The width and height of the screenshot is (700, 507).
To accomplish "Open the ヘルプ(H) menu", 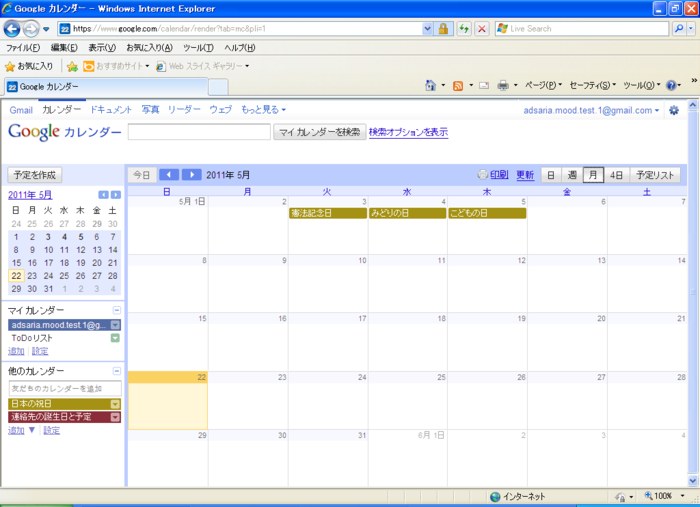I will tap(240, 48).
